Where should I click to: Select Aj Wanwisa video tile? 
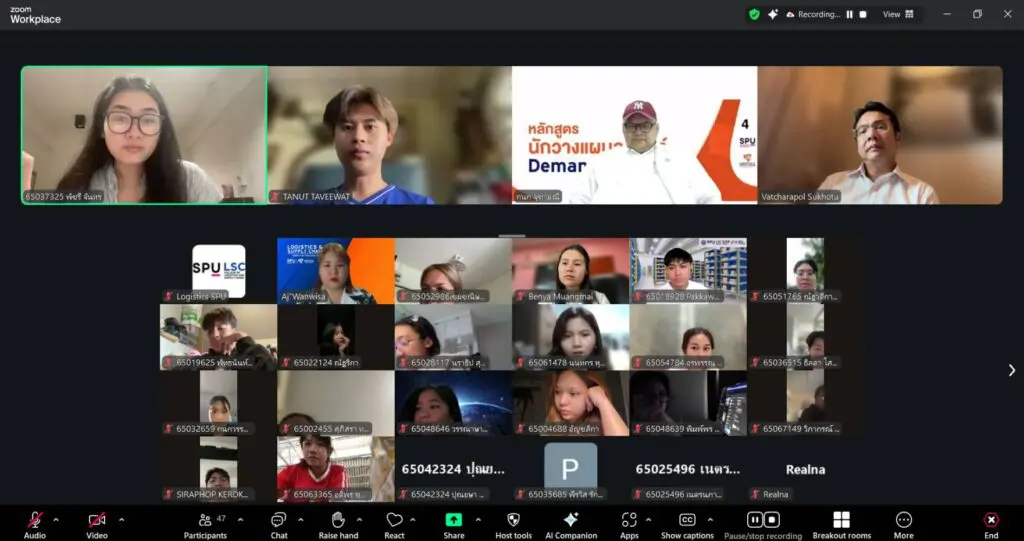coord(336,270)
